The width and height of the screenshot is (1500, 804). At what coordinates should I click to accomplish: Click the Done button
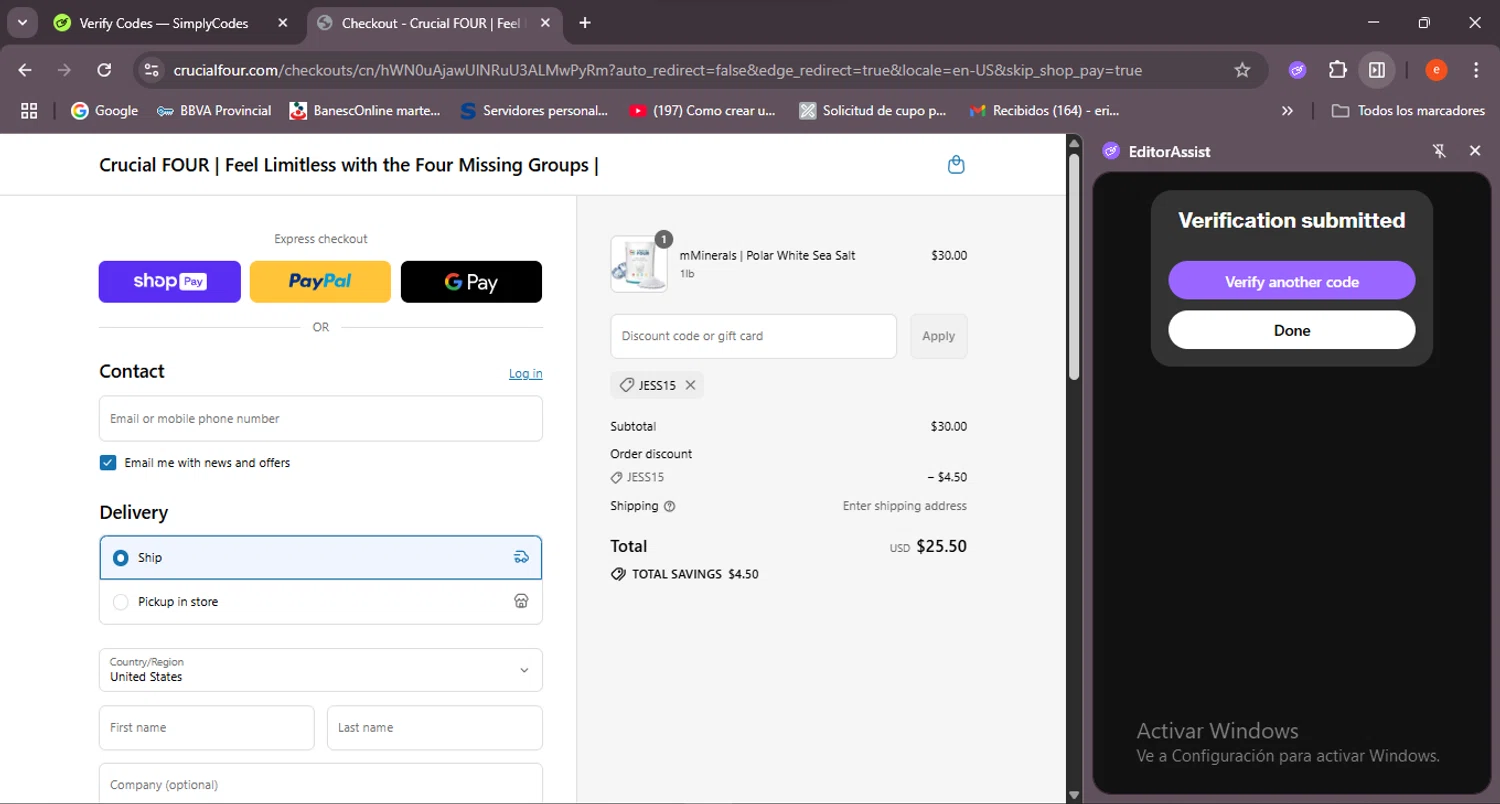point(1292,330)
